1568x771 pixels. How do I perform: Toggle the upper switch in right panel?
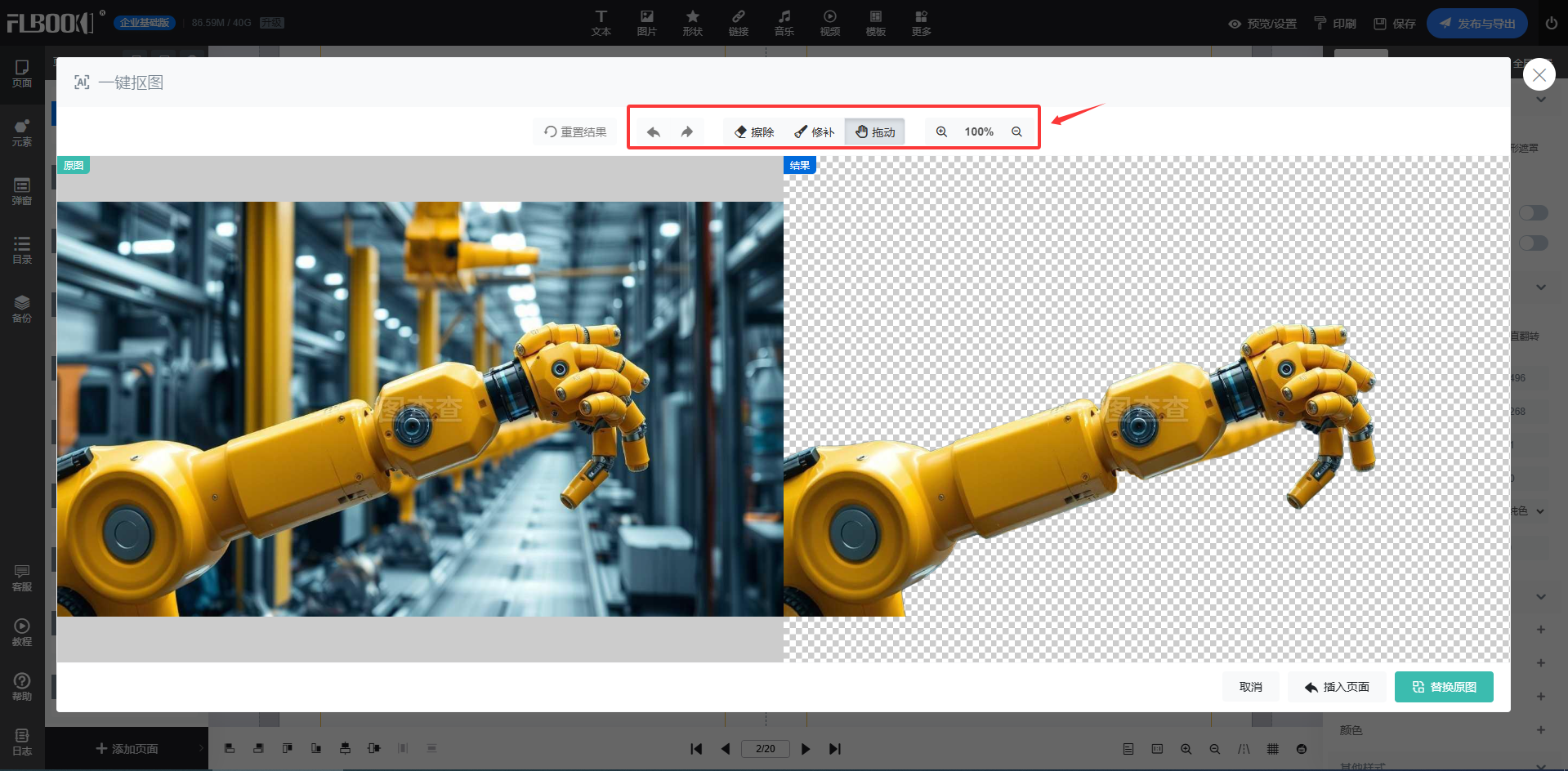1533,213
